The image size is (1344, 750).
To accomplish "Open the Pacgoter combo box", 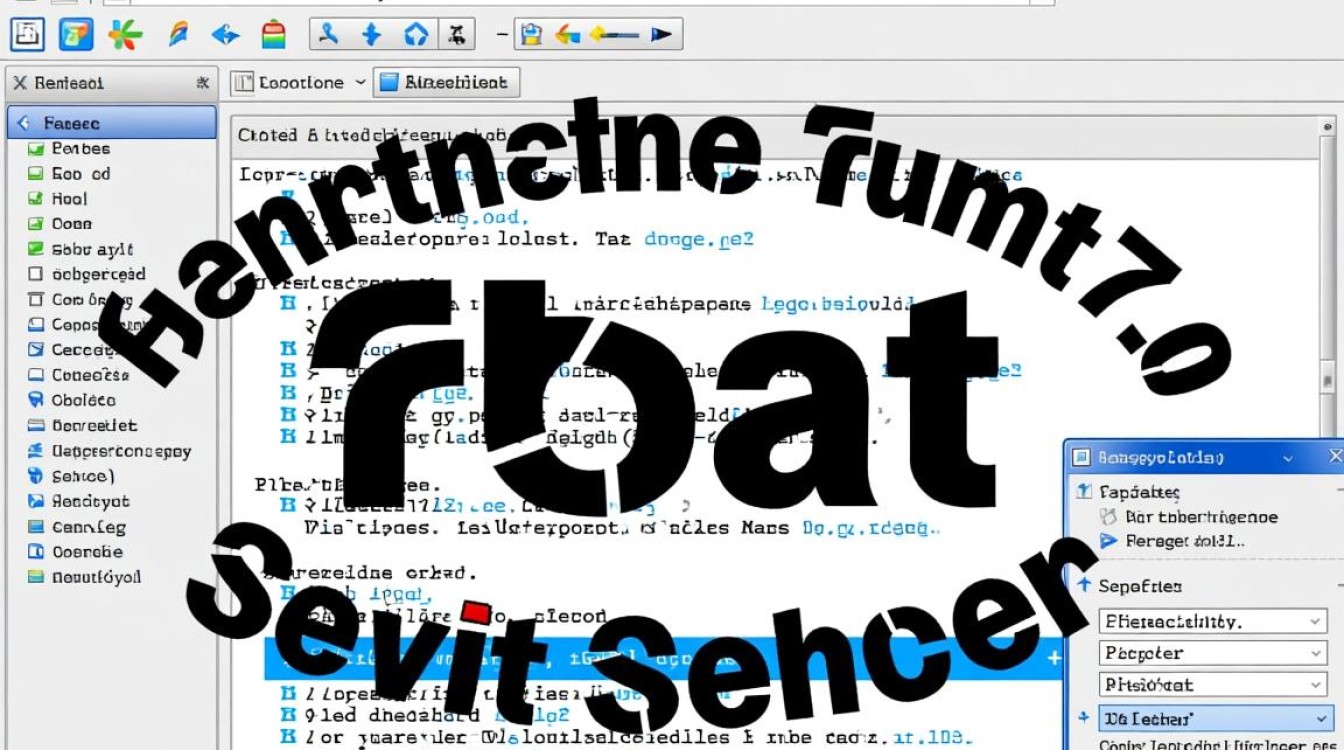I will click(x=1213, y=653).
